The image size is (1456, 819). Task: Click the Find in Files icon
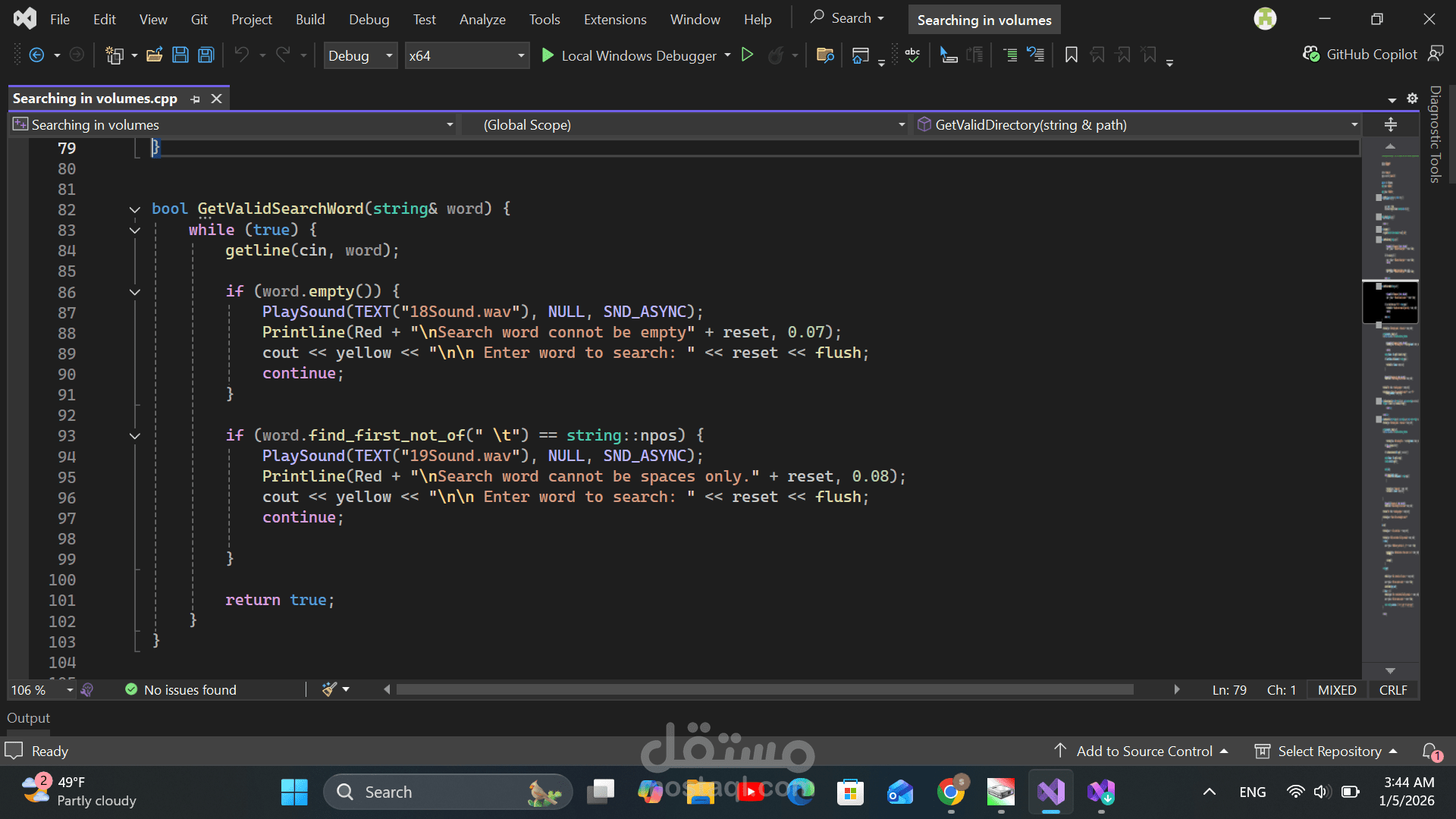click(x=825, y=55)
